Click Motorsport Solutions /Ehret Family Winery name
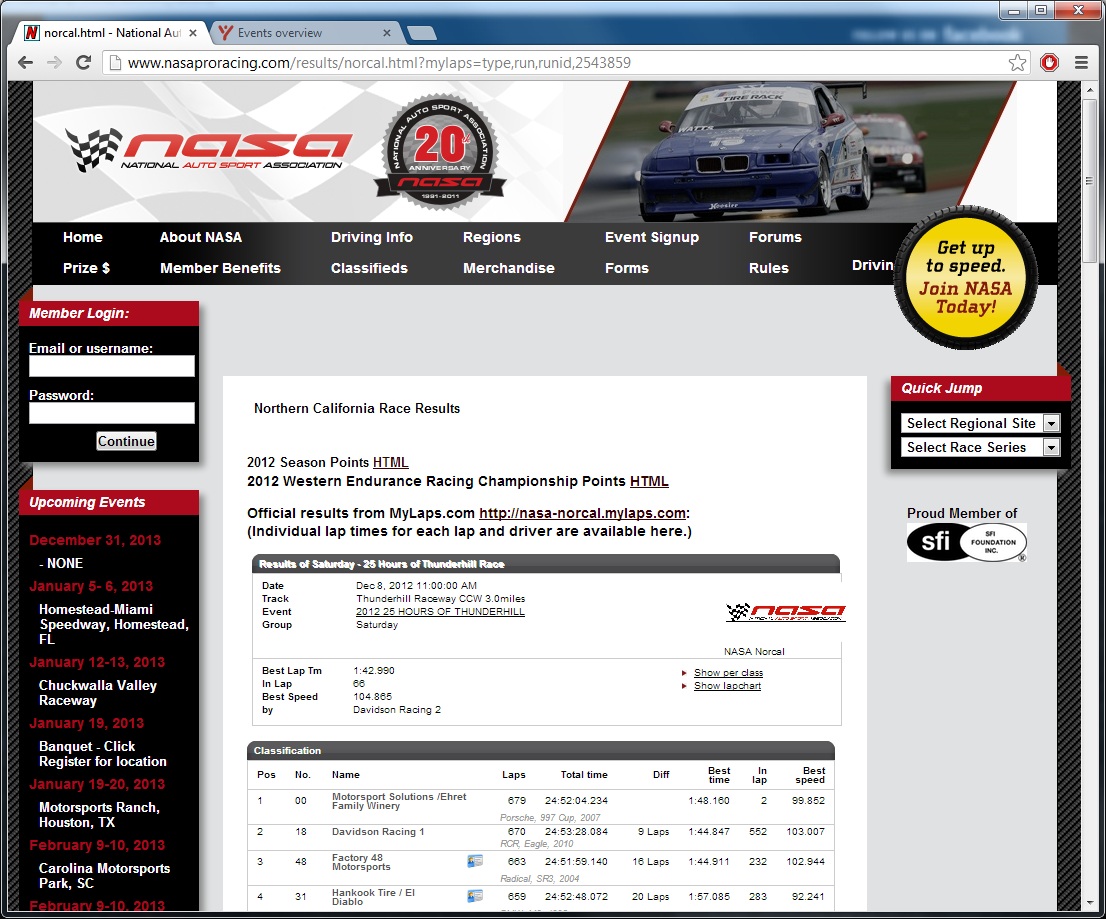The height and width of the screenshot is (919, 1106). (x=399, y=801)
